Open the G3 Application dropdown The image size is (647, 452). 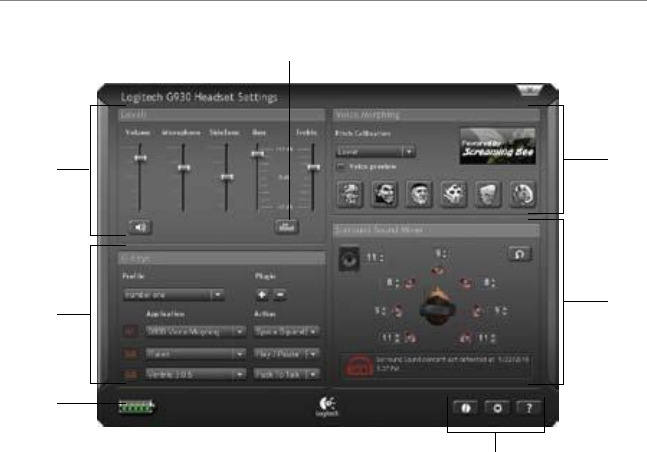point(196,374)
